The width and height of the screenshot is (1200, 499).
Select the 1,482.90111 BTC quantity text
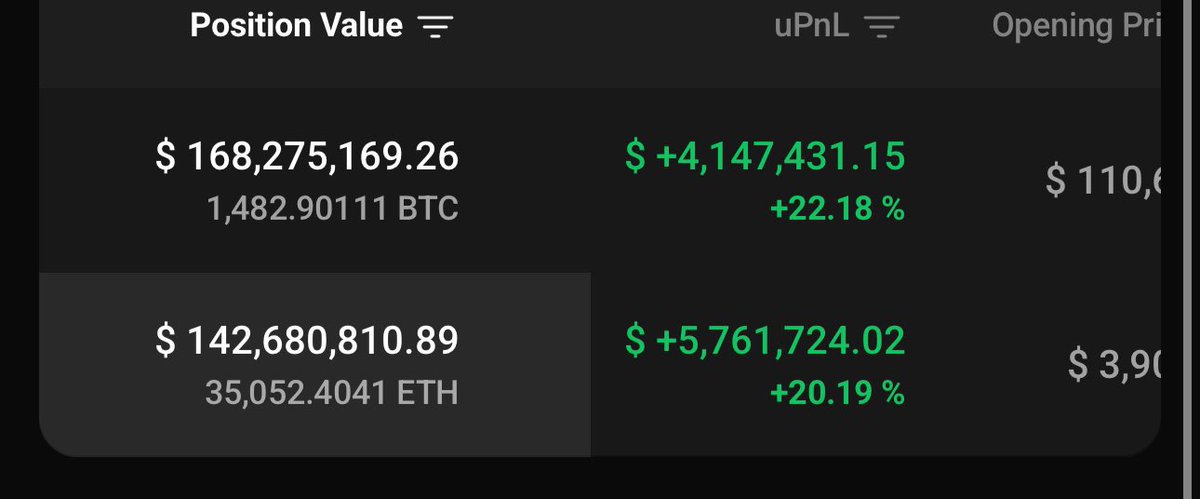click(333, 208)
